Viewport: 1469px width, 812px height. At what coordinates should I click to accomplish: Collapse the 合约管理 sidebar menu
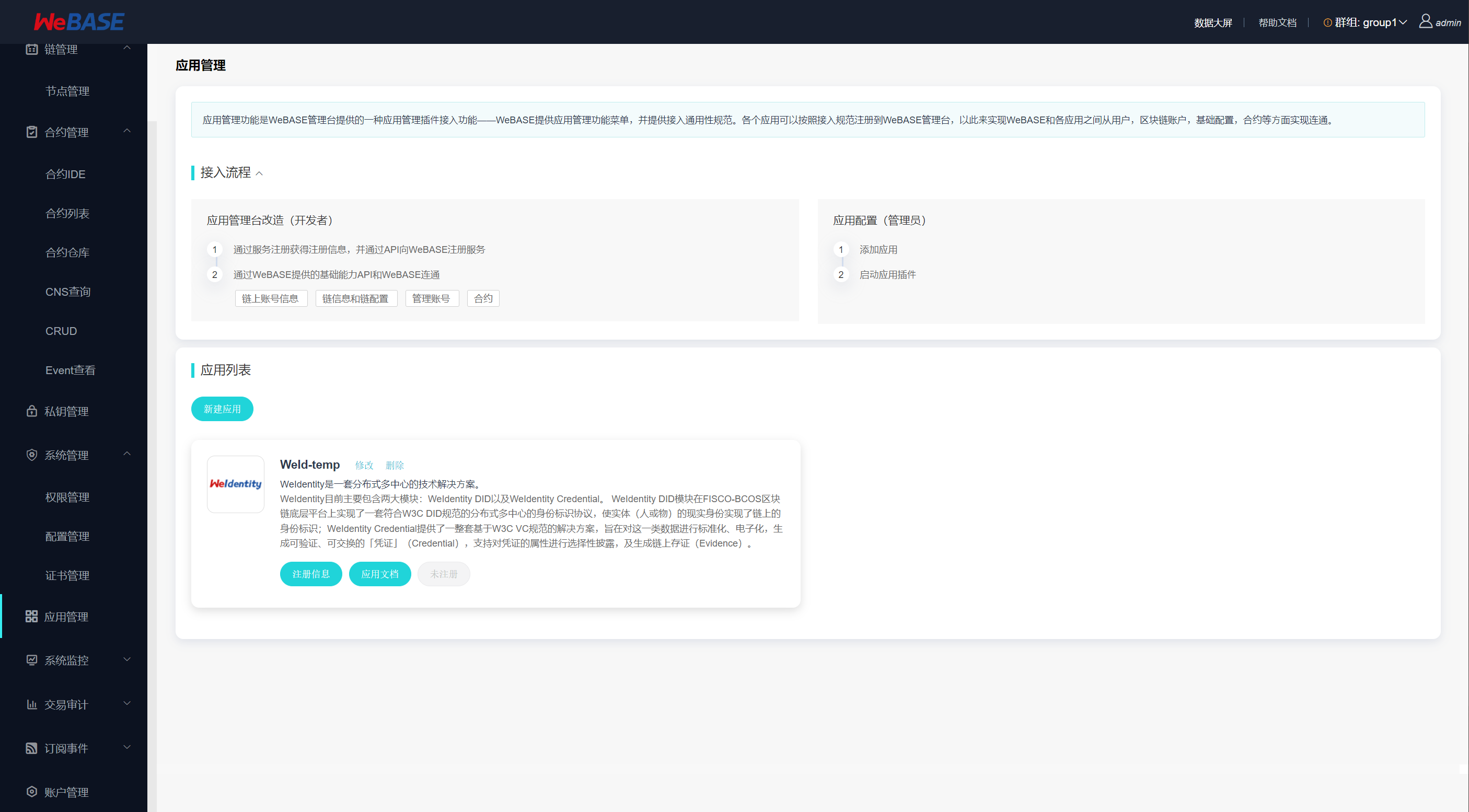127,132
